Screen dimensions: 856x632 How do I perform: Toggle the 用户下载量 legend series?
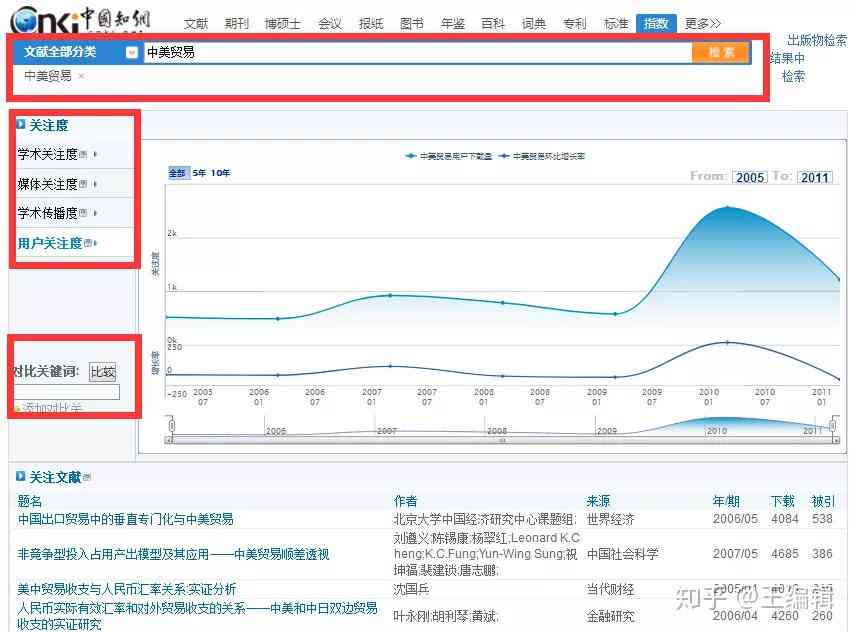point(448,156)
